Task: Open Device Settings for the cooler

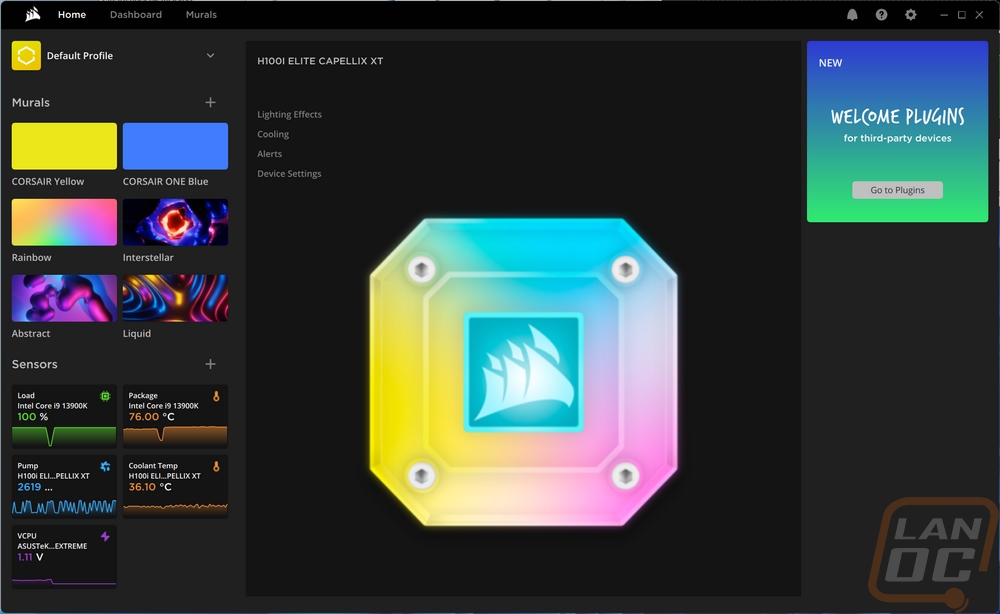Action: [289, 173]
